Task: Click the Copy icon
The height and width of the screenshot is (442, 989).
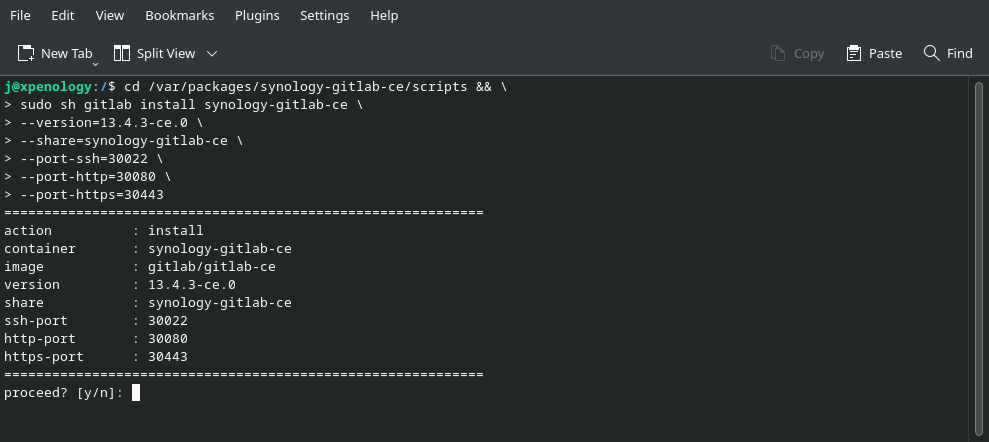Action: (778, 54)
